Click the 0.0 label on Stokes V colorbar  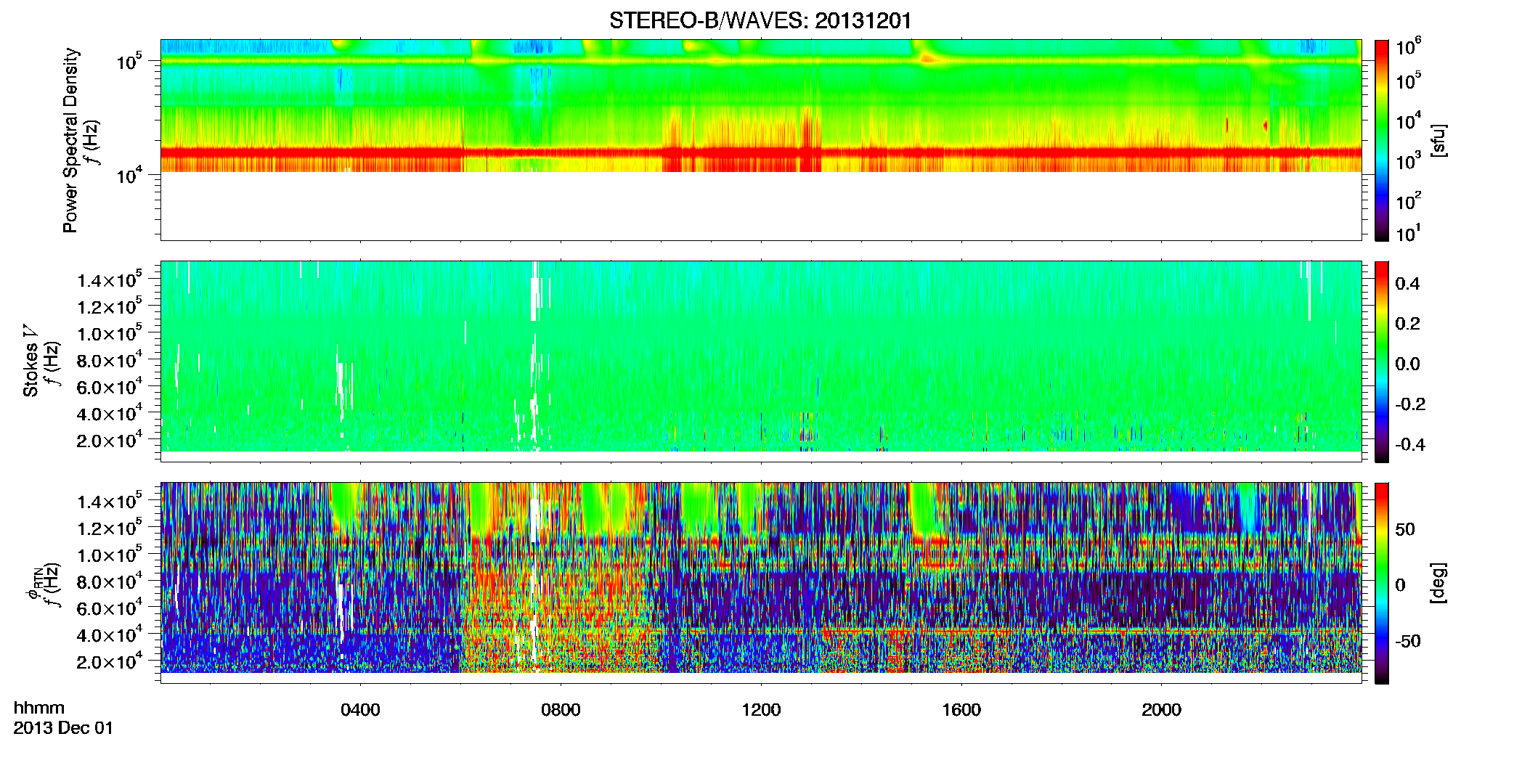(x=1407, y=364)
